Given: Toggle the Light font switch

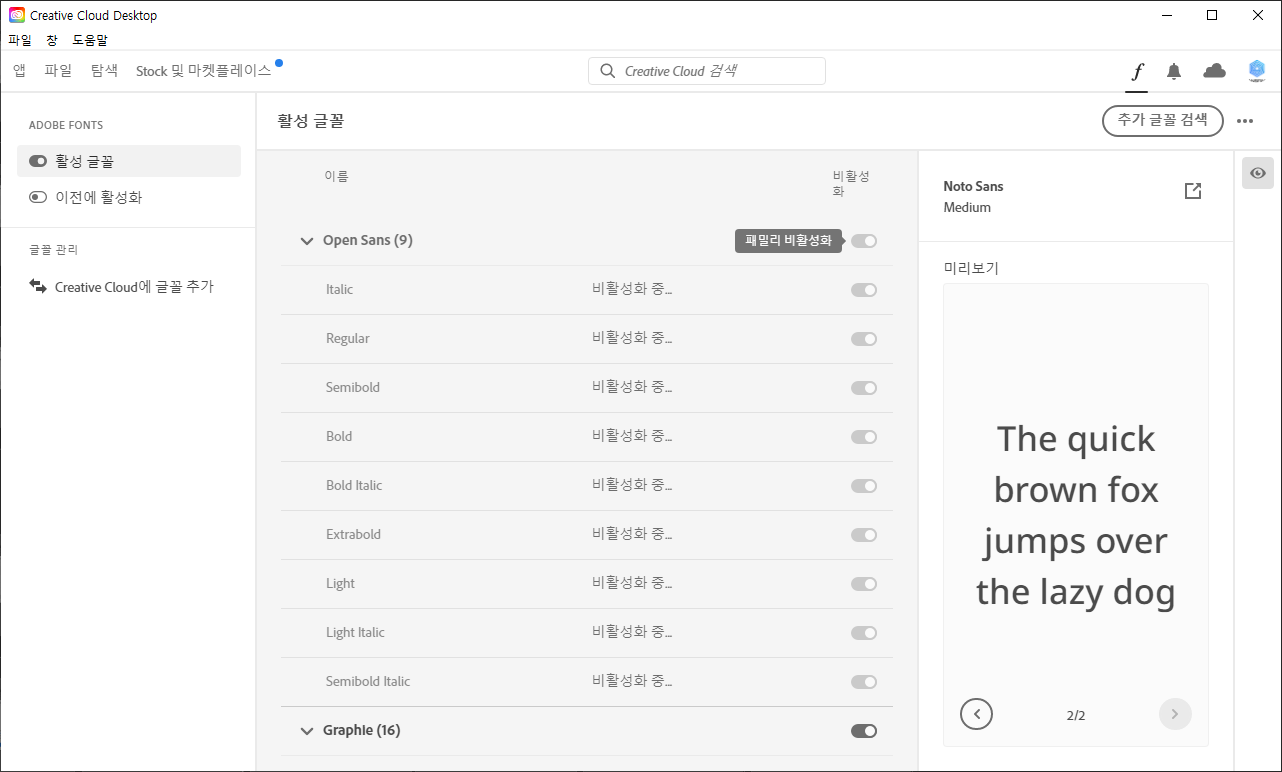Looking at the screenshot, I should pyautogui.click(x=864, y=584).
